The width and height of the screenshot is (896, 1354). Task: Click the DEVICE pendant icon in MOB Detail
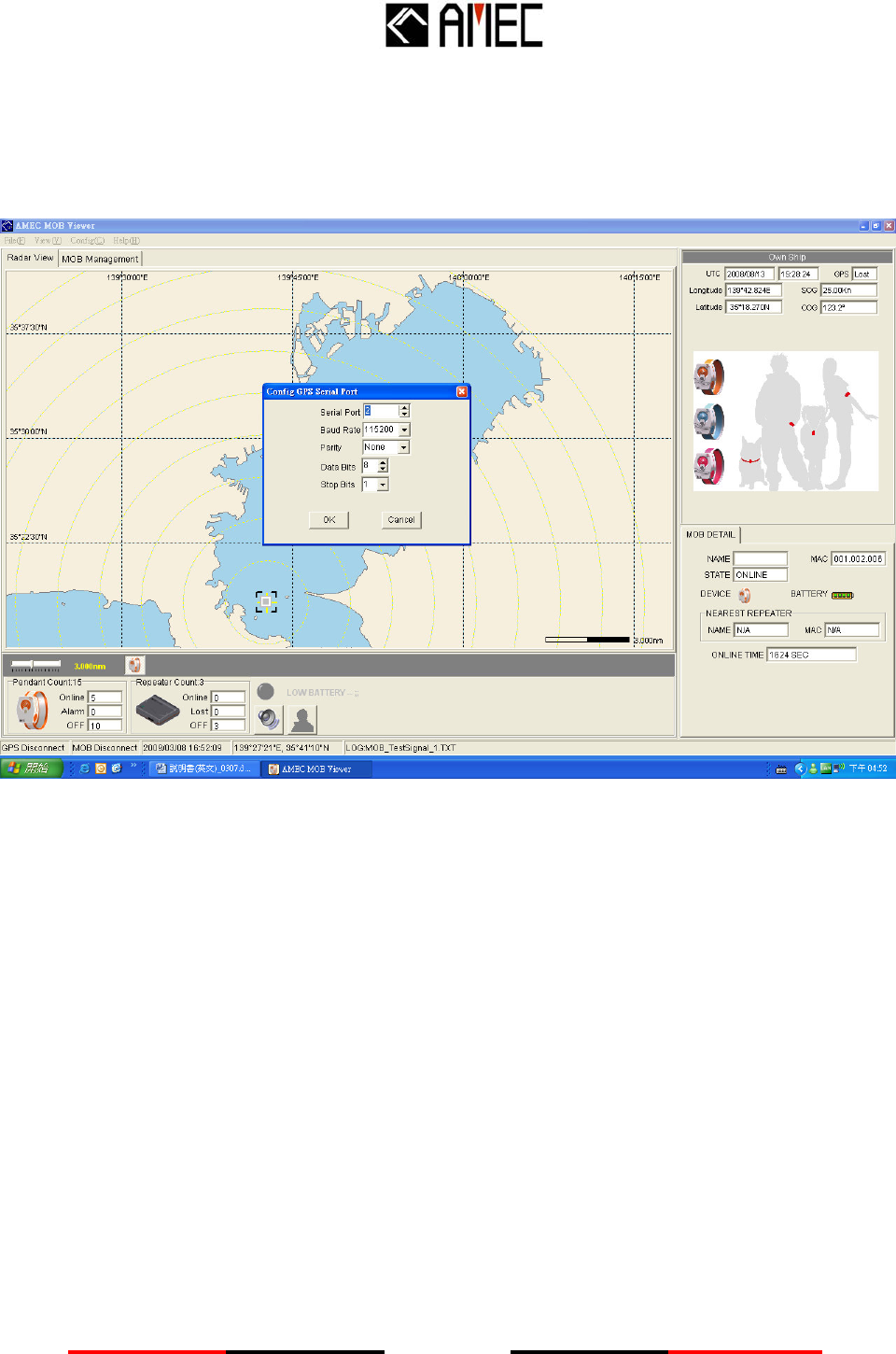pos(745,595)
